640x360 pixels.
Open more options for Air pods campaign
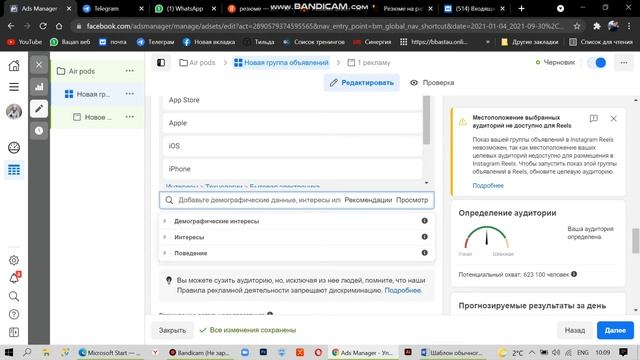tap(130, 71)
